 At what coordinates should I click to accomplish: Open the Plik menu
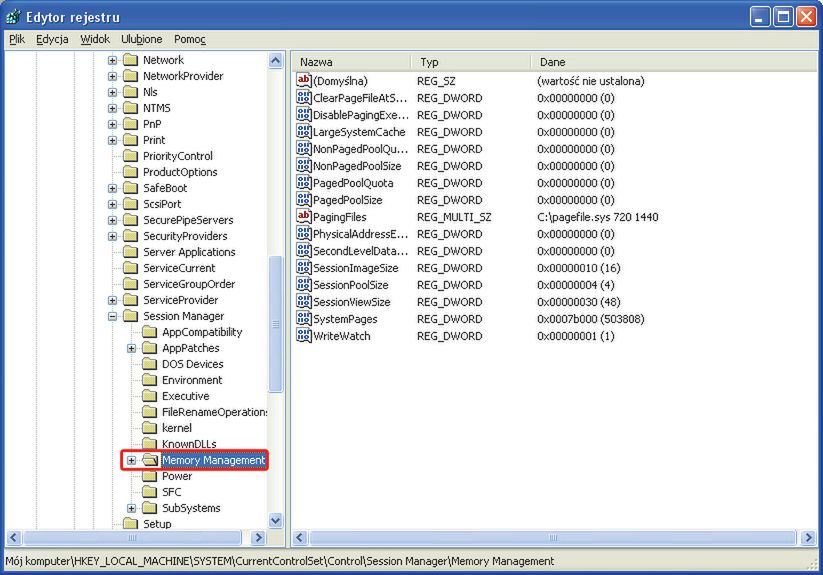point(17,39)
